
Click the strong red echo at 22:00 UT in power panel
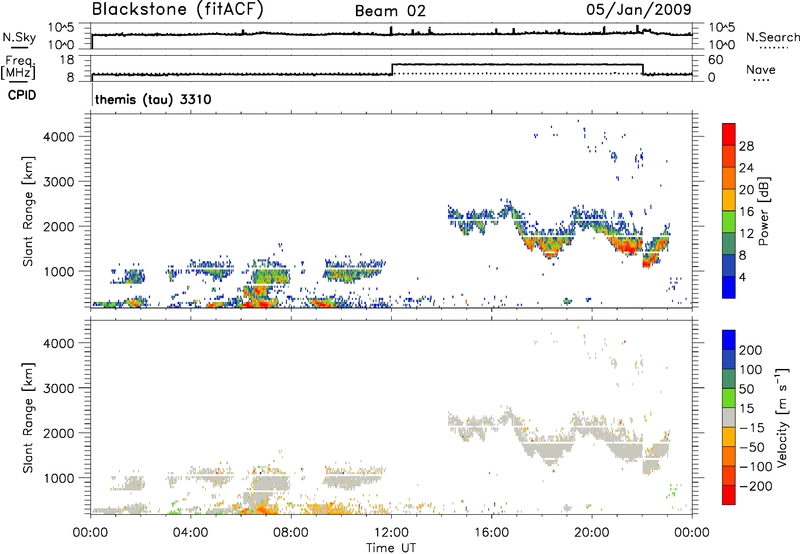coord(647,263)
